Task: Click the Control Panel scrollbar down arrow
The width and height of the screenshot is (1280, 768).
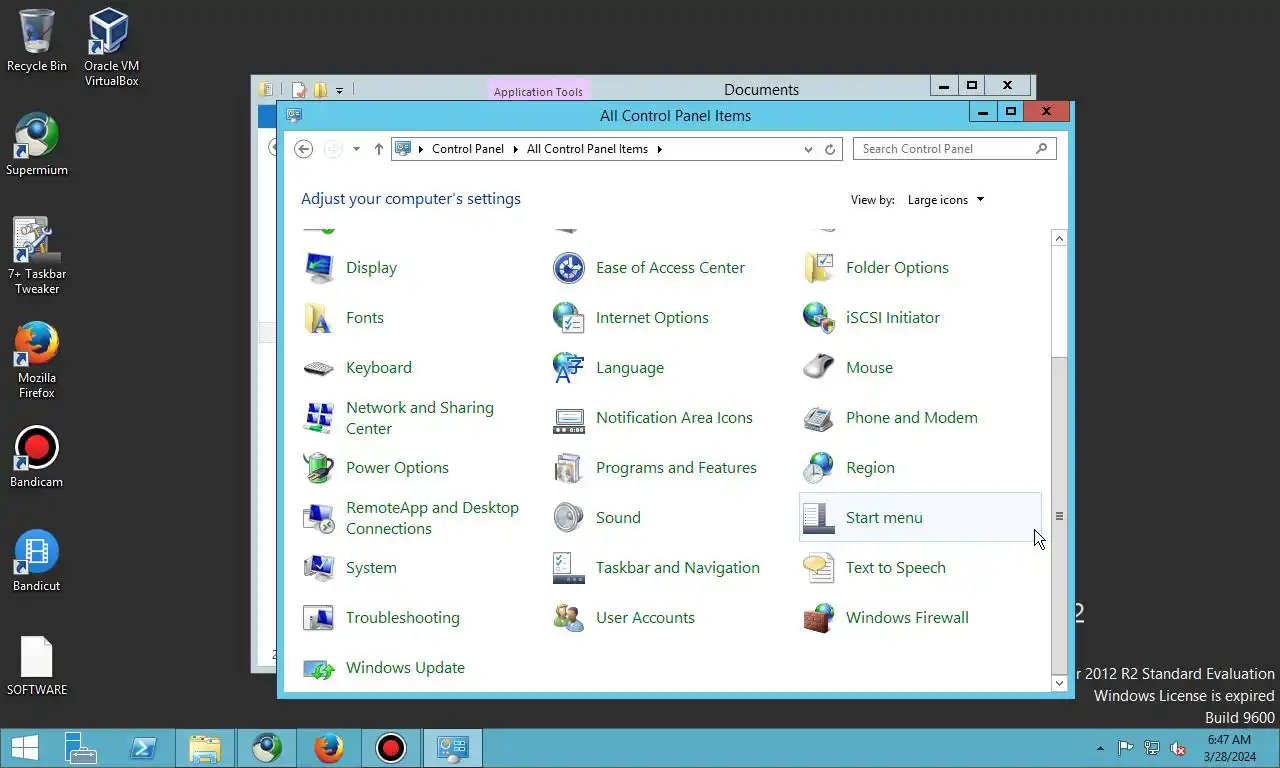Action: [1059, 683]
